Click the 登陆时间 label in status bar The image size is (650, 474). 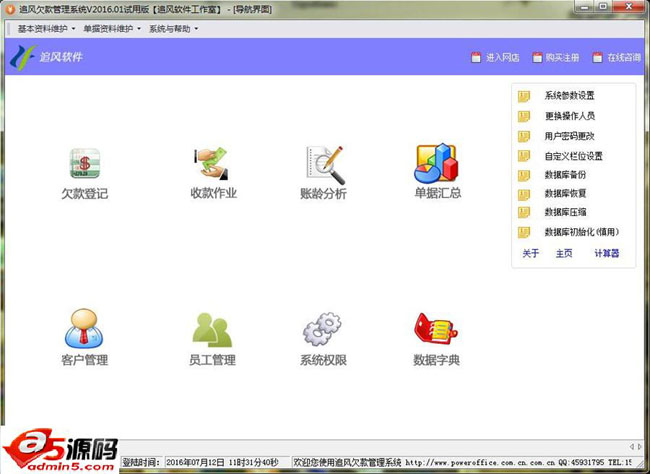tap(141, 462)
